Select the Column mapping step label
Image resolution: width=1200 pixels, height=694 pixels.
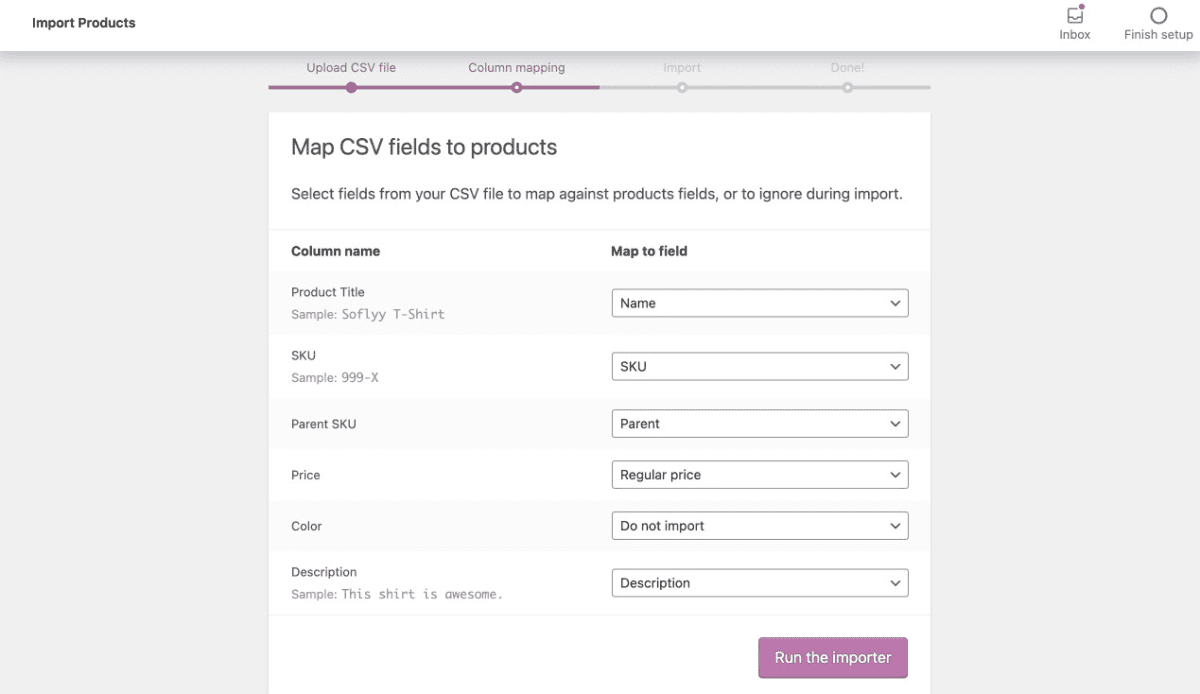(516, 68)
